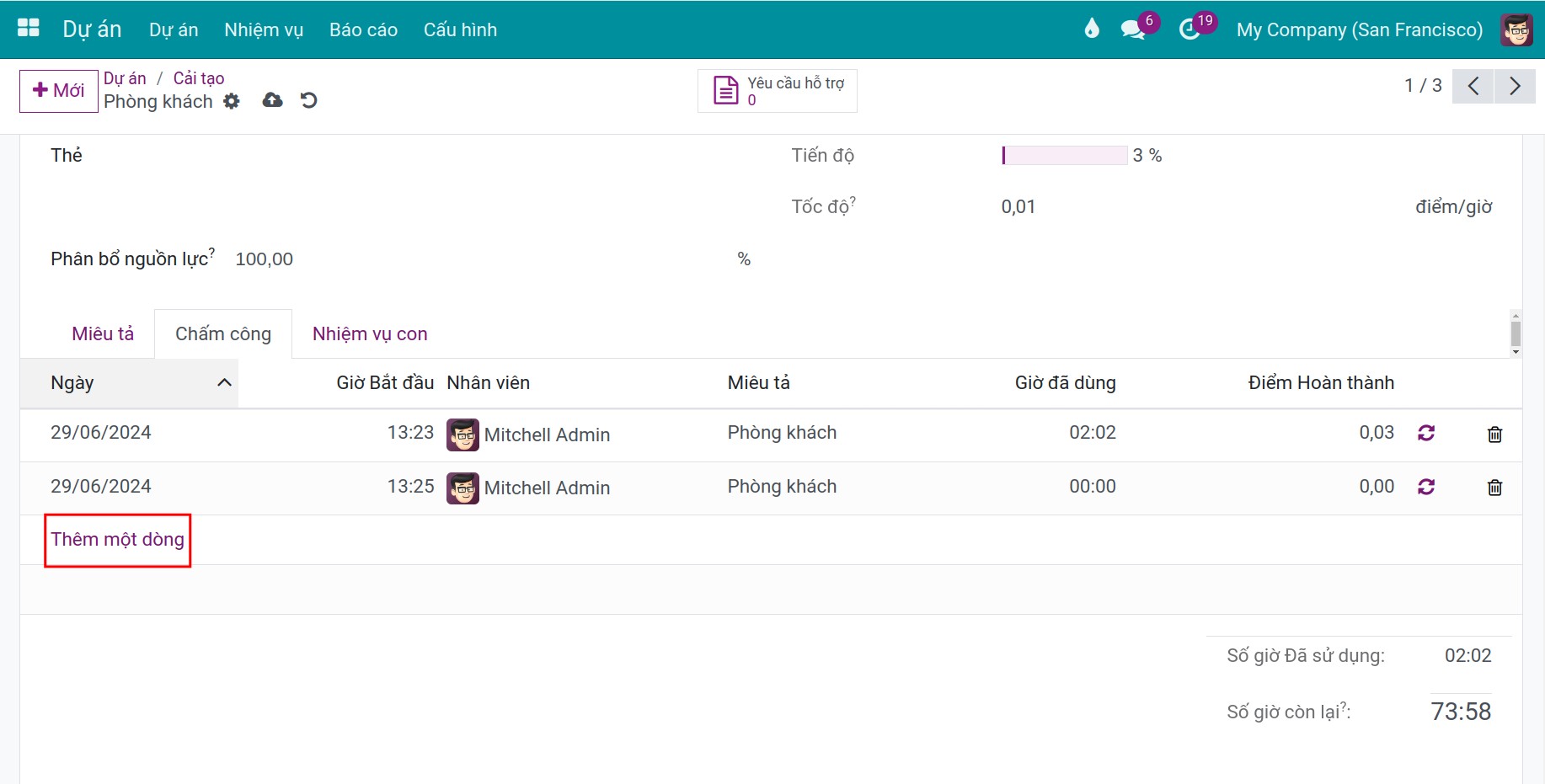Switch to the Chấm công tab
1545x784 pixels.
pos(223,333)
